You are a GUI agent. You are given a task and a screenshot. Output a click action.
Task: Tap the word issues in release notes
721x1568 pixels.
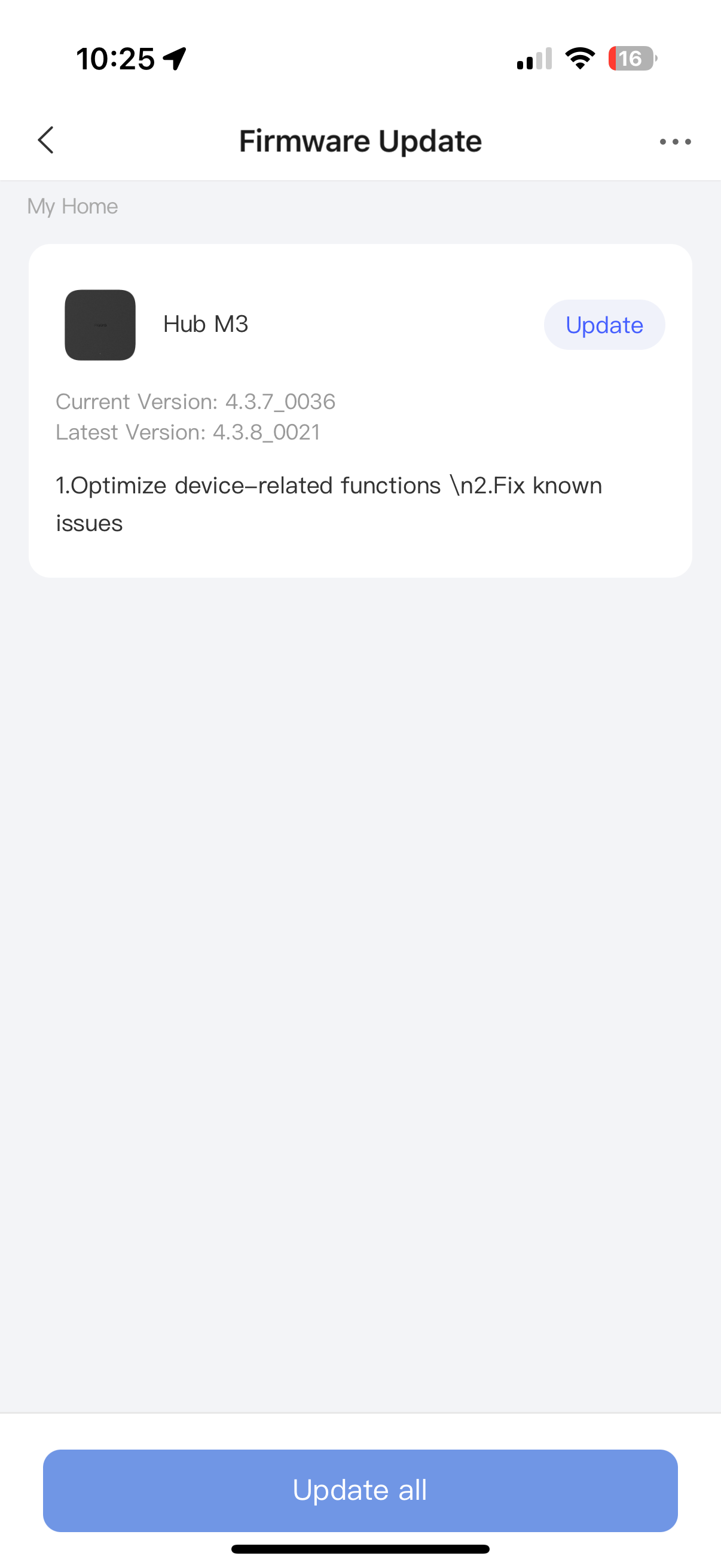tap(90, 523)
